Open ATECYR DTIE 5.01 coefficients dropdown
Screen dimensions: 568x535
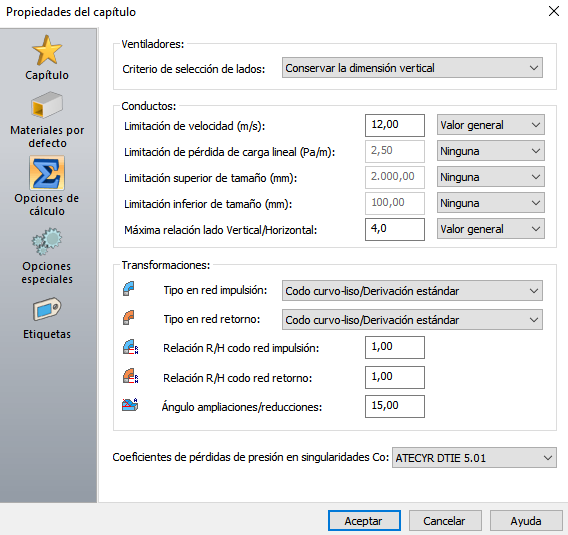pos(474,457)
